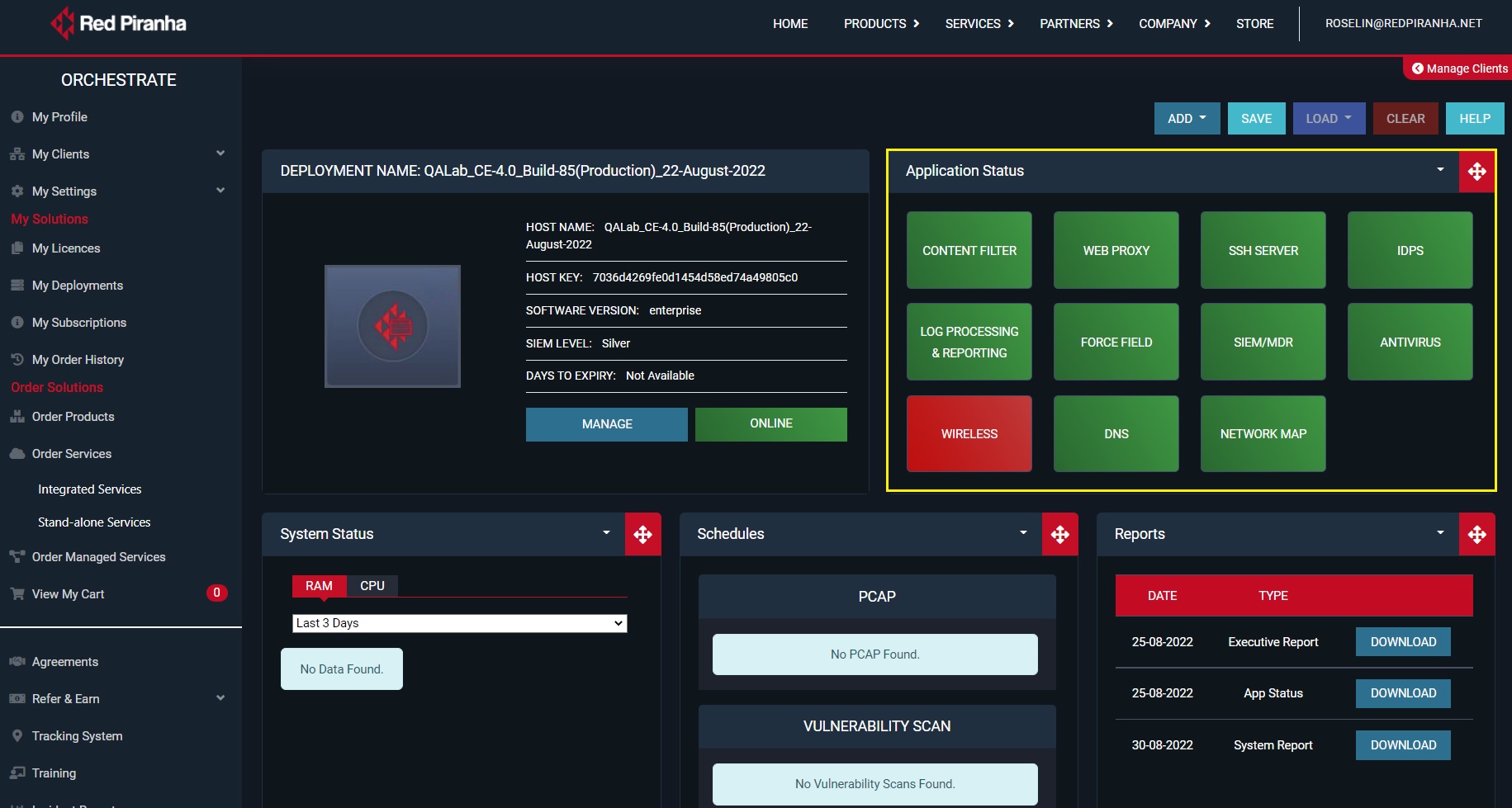Switch to the RAM tab
Image resolution: width=1512 pixels, height=808 pixels.
click(319, 586)
